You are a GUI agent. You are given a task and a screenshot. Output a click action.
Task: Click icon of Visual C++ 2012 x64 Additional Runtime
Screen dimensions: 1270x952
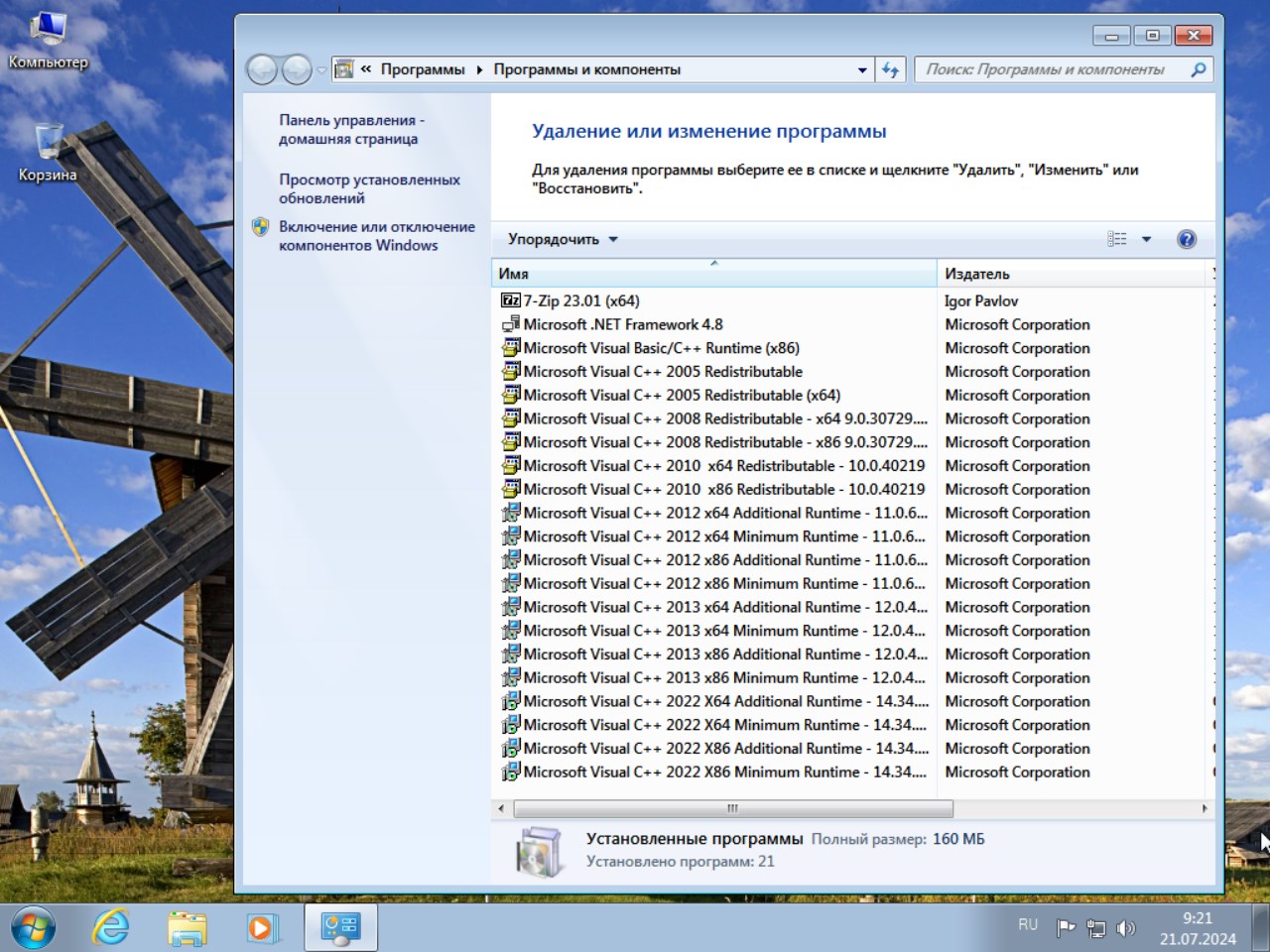click(x=511, y=513)
